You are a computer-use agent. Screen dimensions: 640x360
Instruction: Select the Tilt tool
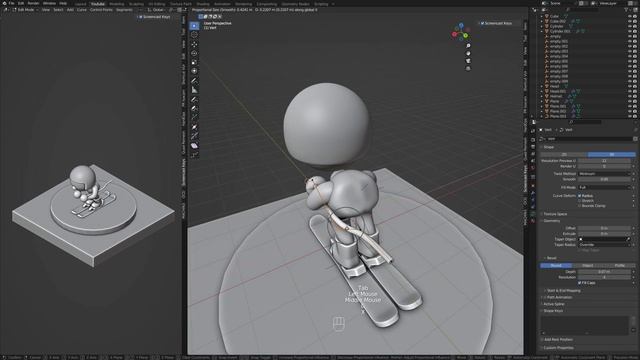[x=194, y=136]
